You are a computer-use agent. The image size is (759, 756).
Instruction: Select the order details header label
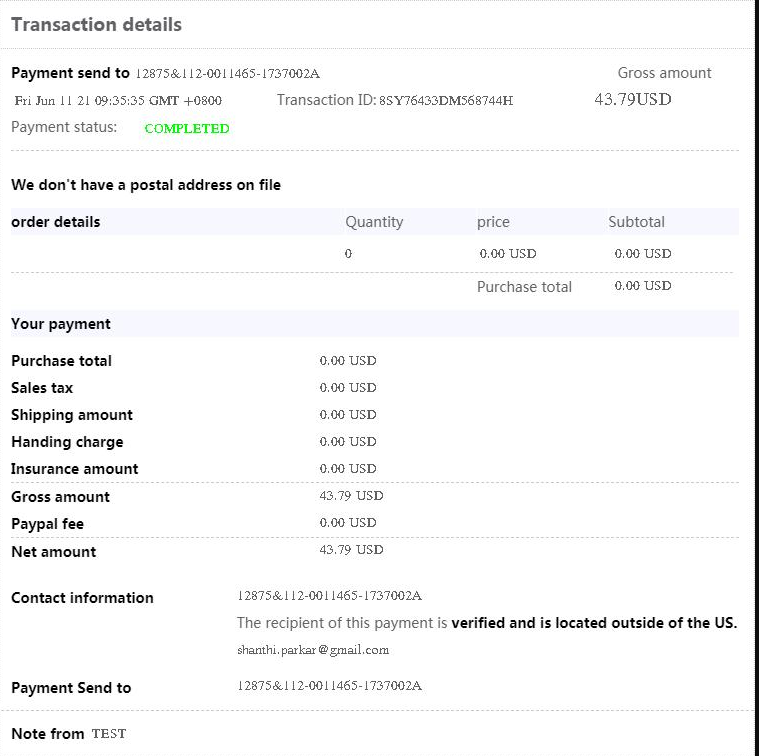point(56,222)
